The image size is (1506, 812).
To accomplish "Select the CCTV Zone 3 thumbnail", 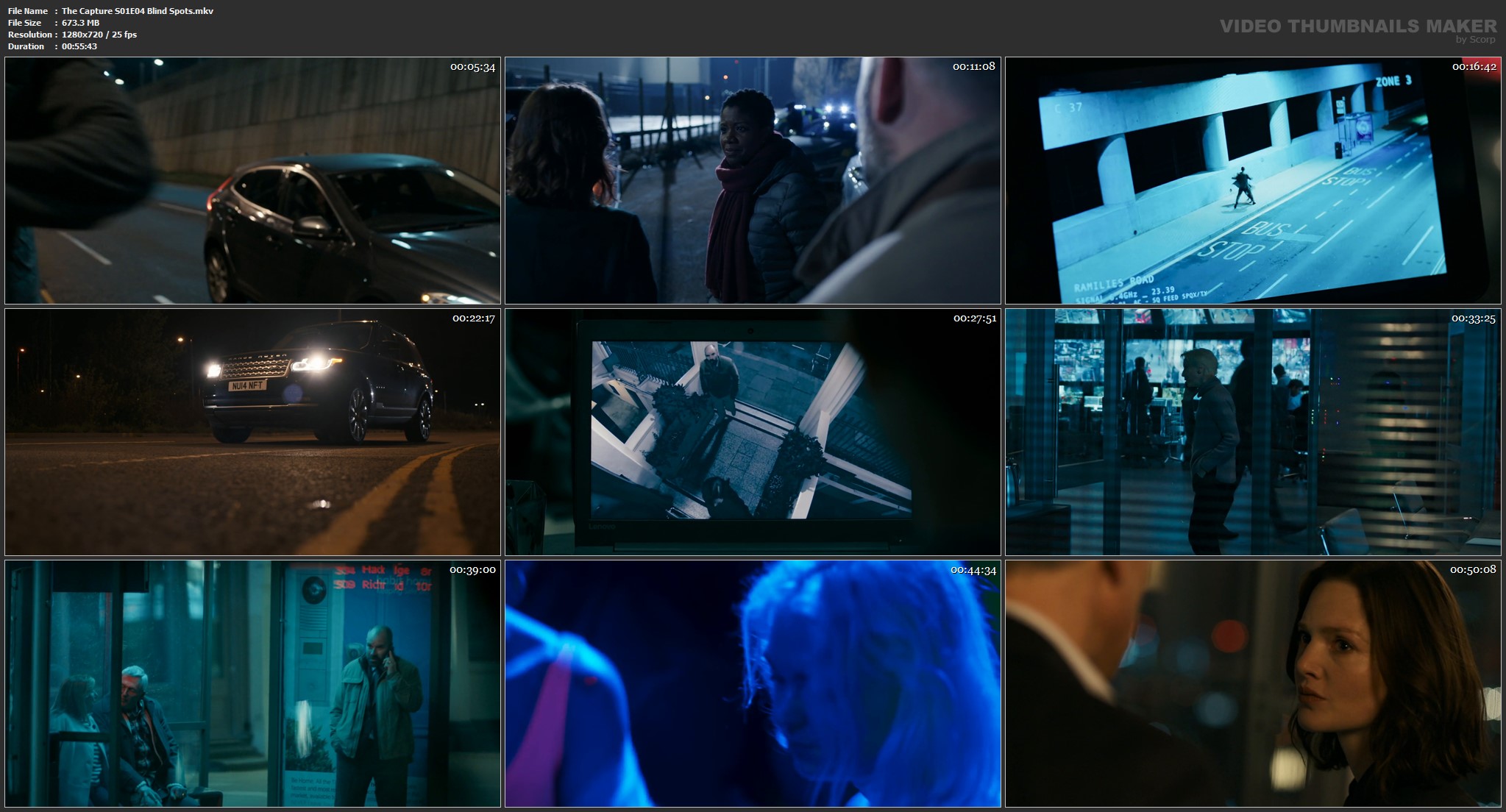I will 1252,180.
